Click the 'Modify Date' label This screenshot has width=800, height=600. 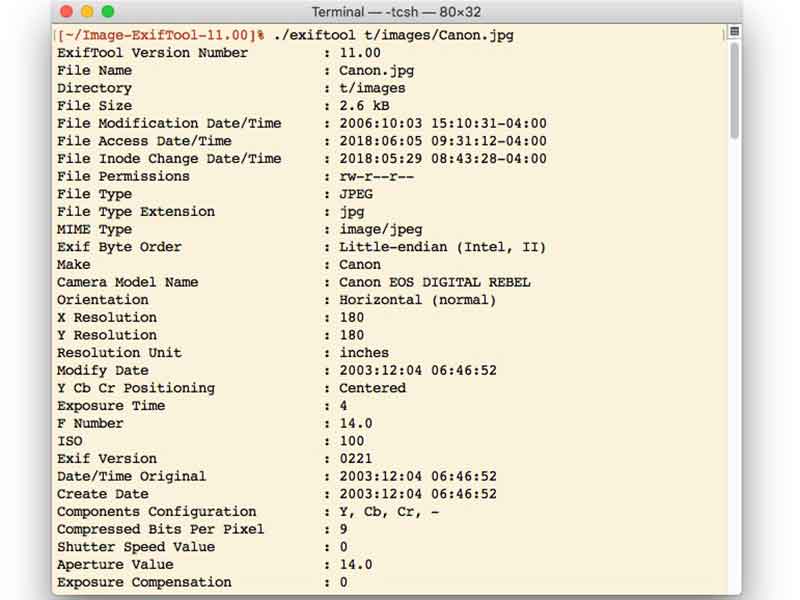coord(103,370)
